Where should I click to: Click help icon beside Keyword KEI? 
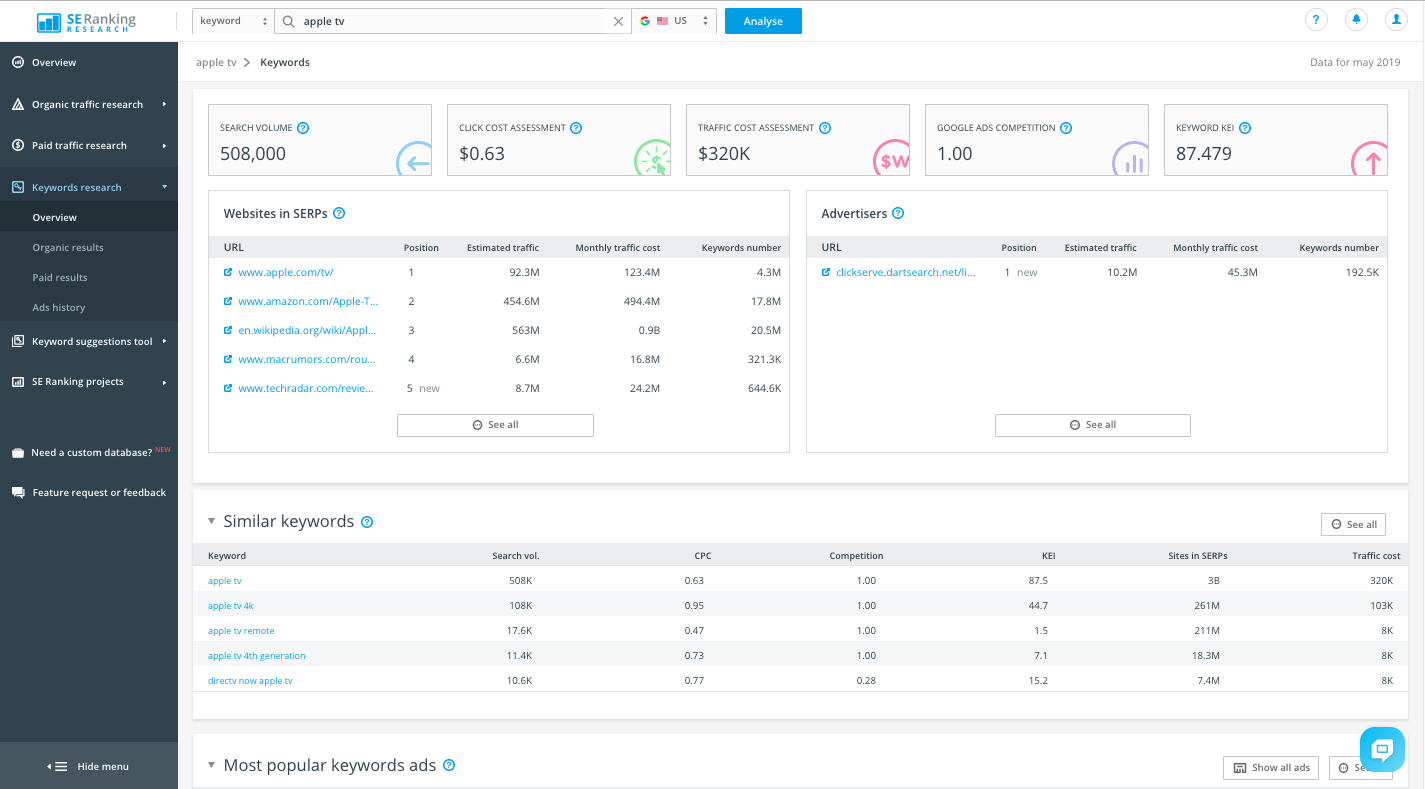click(1245, 128)
